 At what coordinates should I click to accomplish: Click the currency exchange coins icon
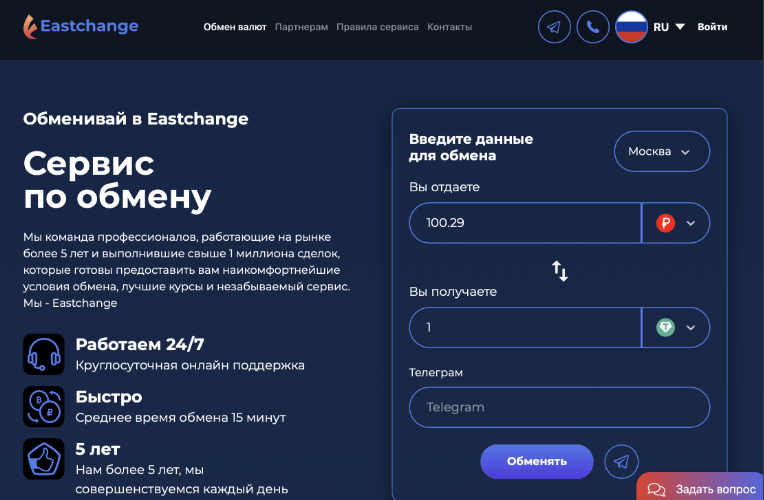click(x=44, y=406)
